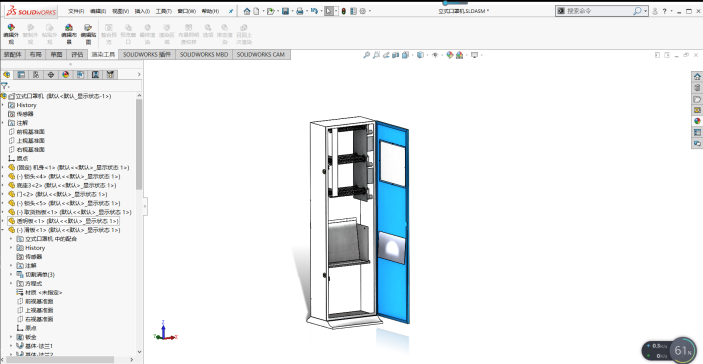This screenshot has height=364, width=703.
Task: Expand the History node under the top assembly
Action: (3, 105)
